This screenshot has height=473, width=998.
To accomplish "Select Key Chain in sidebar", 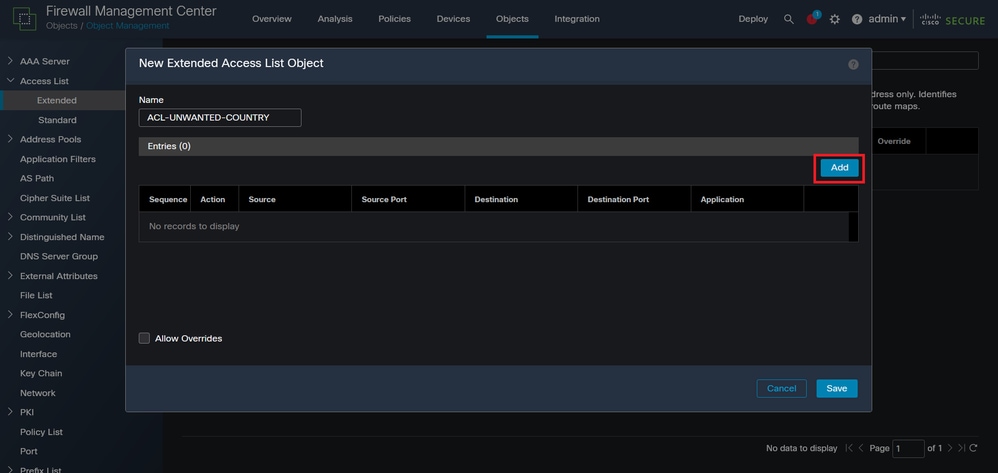I will coord(41,373).
